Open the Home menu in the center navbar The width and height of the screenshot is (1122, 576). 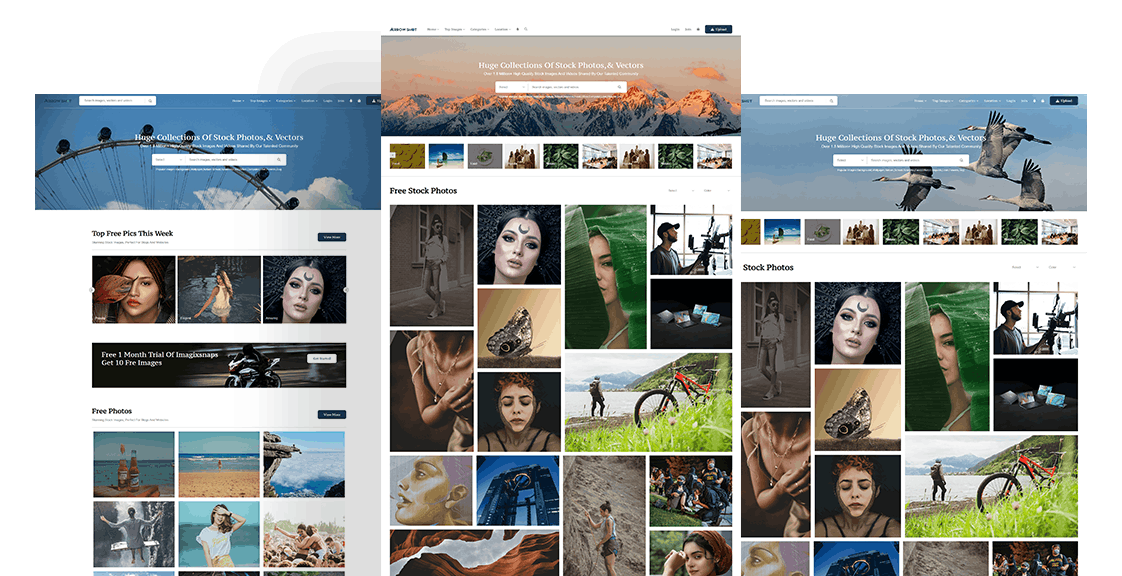coord(432,30)
